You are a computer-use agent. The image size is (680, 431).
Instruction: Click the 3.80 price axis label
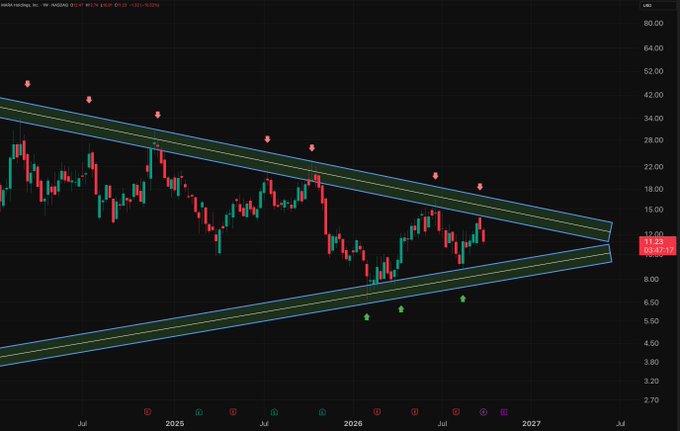(651, 362)
